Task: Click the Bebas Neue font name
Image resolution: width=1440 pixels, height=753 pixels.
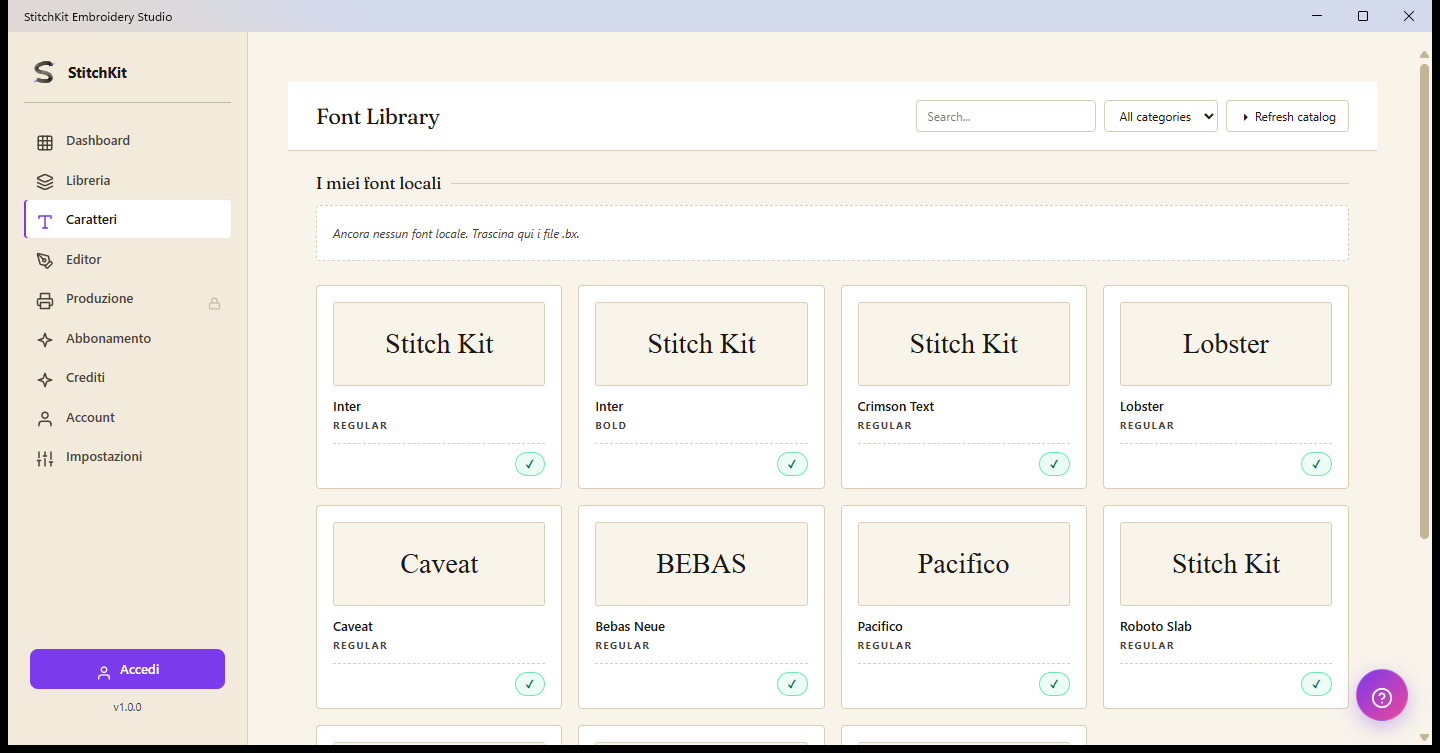Action: coord(630,627)
